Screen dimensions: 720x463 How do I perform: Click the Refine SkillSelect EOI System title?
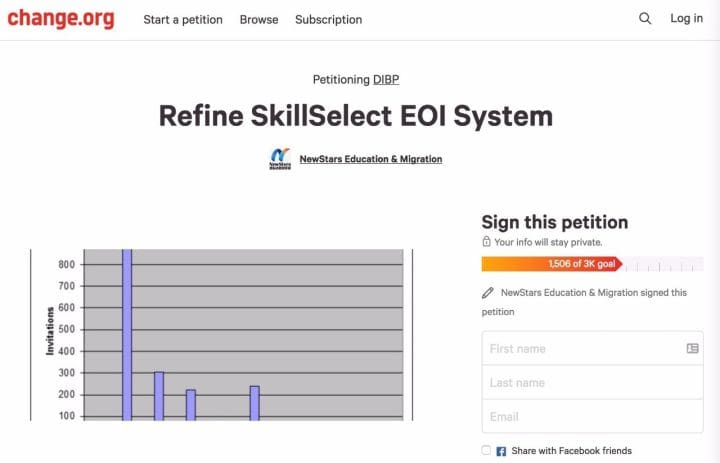point(356,116)
